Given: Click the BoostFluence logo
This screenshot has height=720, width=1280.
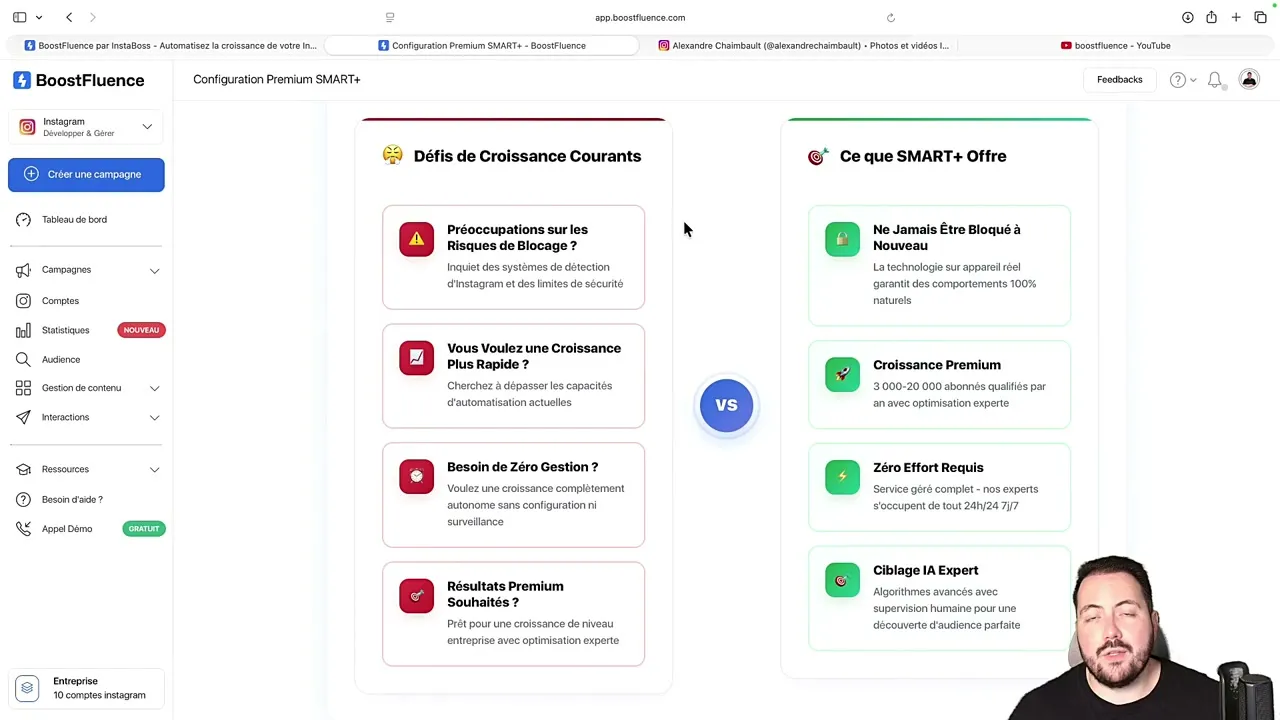Looking at the screenshot, I should (78, 80).
